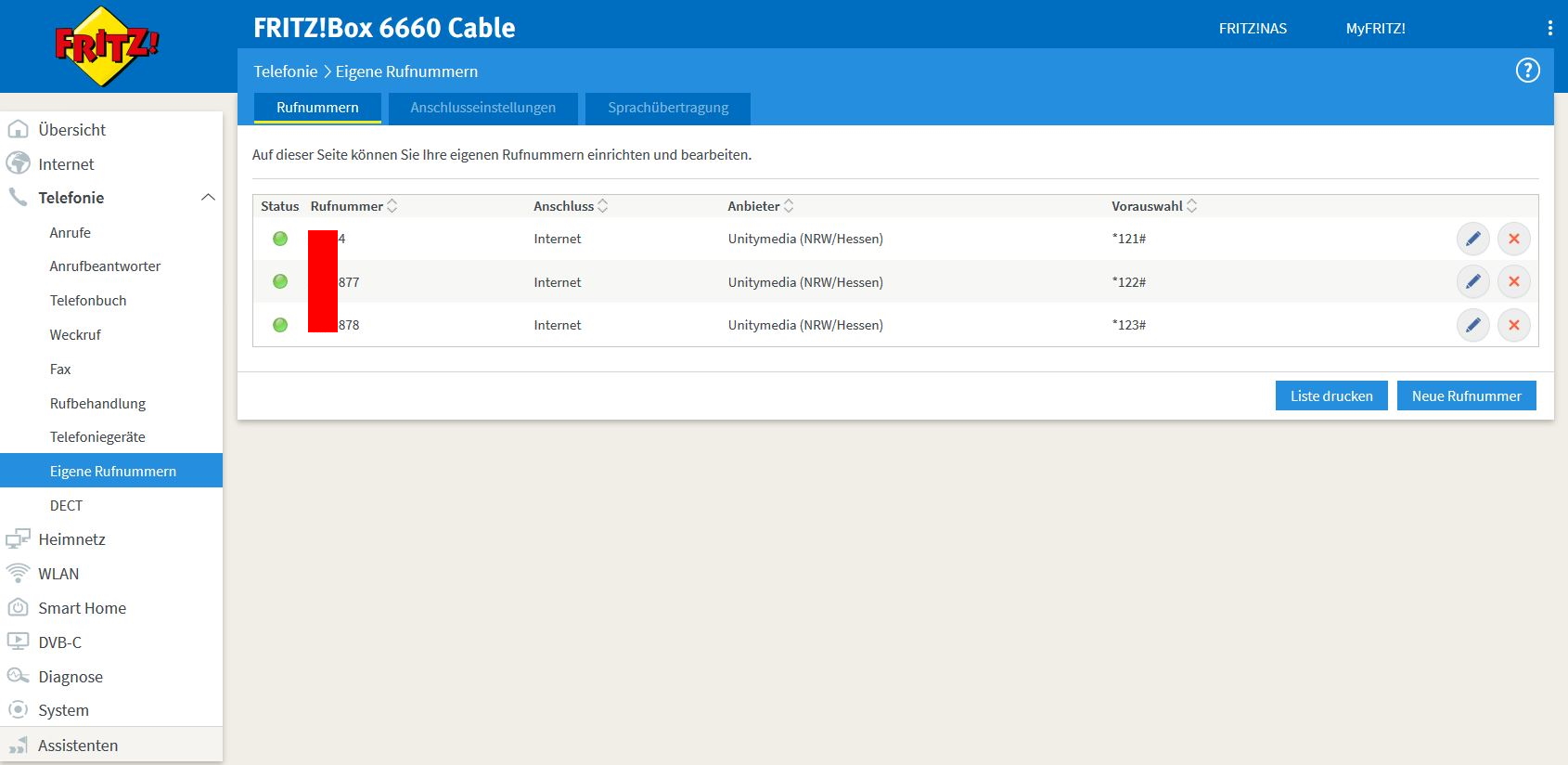1568x765 pixels.
Task: Click green status dot for *123# row
Action: pyautogui.click(x=280, y=325)
